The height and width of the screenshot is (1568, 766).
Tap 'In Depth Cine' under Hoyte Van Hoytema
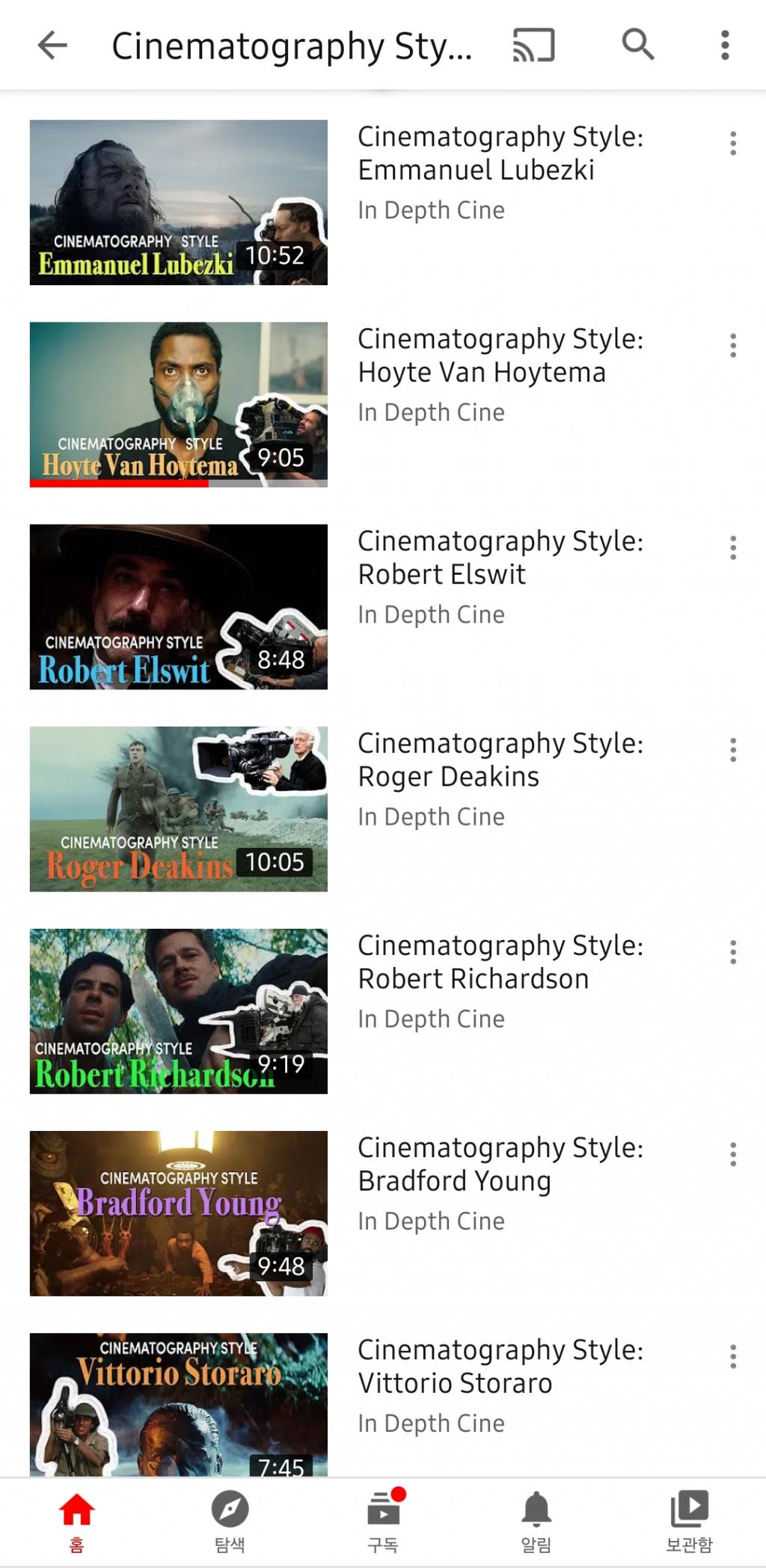(431, 412)
